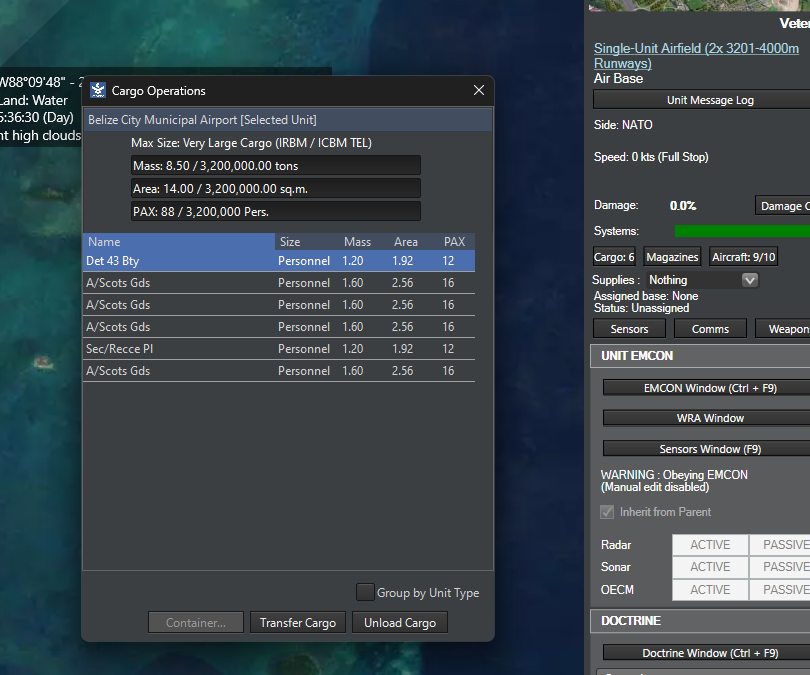Viewport: 810px width, 675px height.
Task: Click Max Size: Very Large Cargo text
Action: 251,143
